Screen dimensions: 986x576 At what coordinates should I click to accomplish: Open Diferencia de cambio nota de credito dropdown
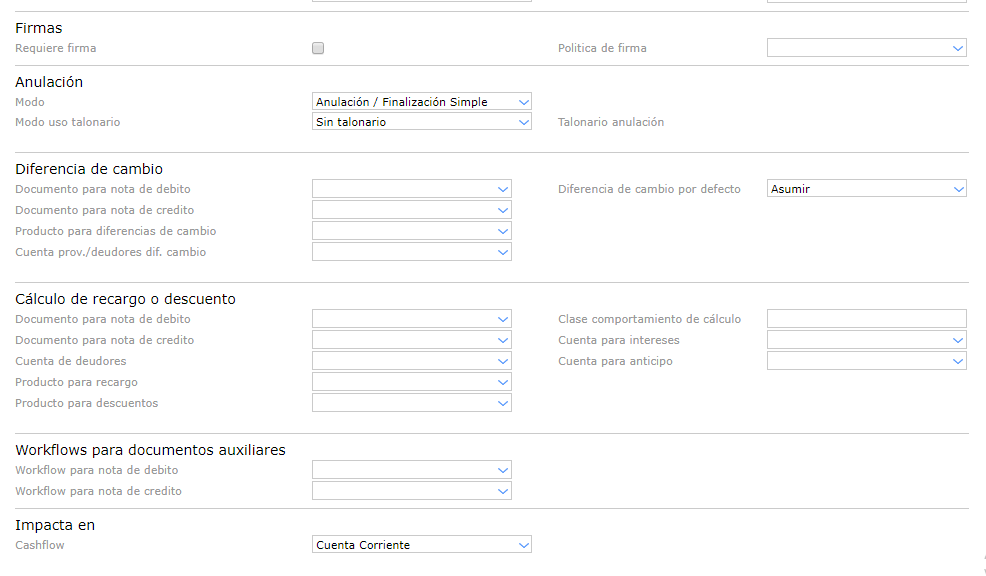tap(411, 210)
